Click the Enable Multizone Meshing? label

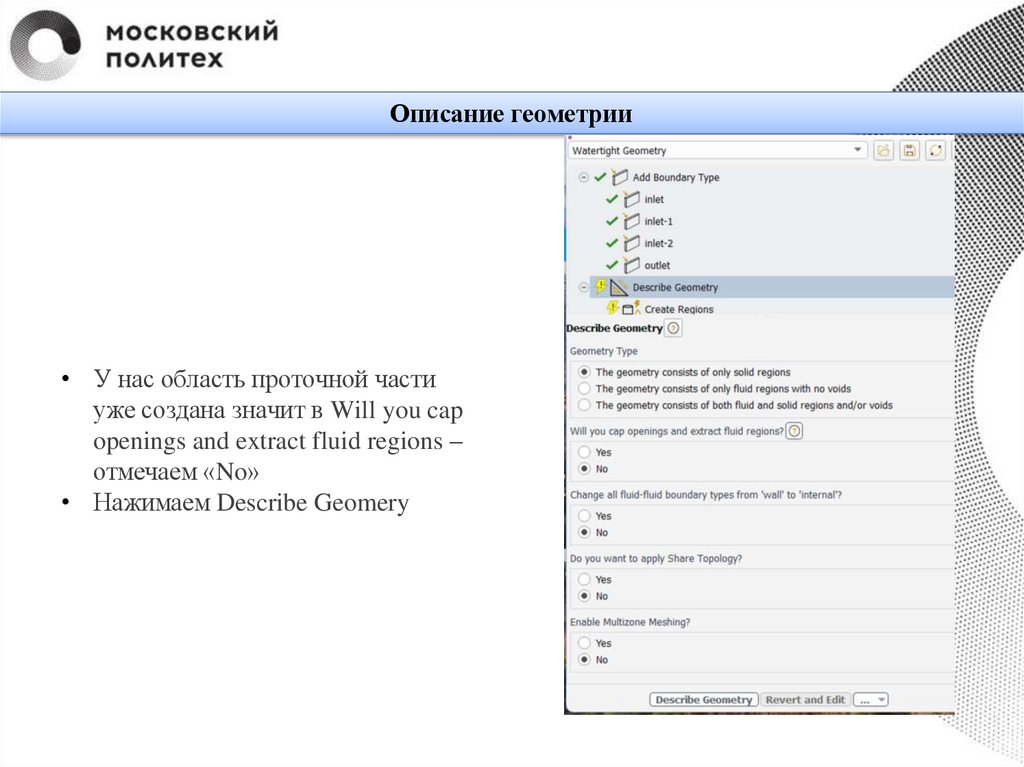click(x=630, y=622)
